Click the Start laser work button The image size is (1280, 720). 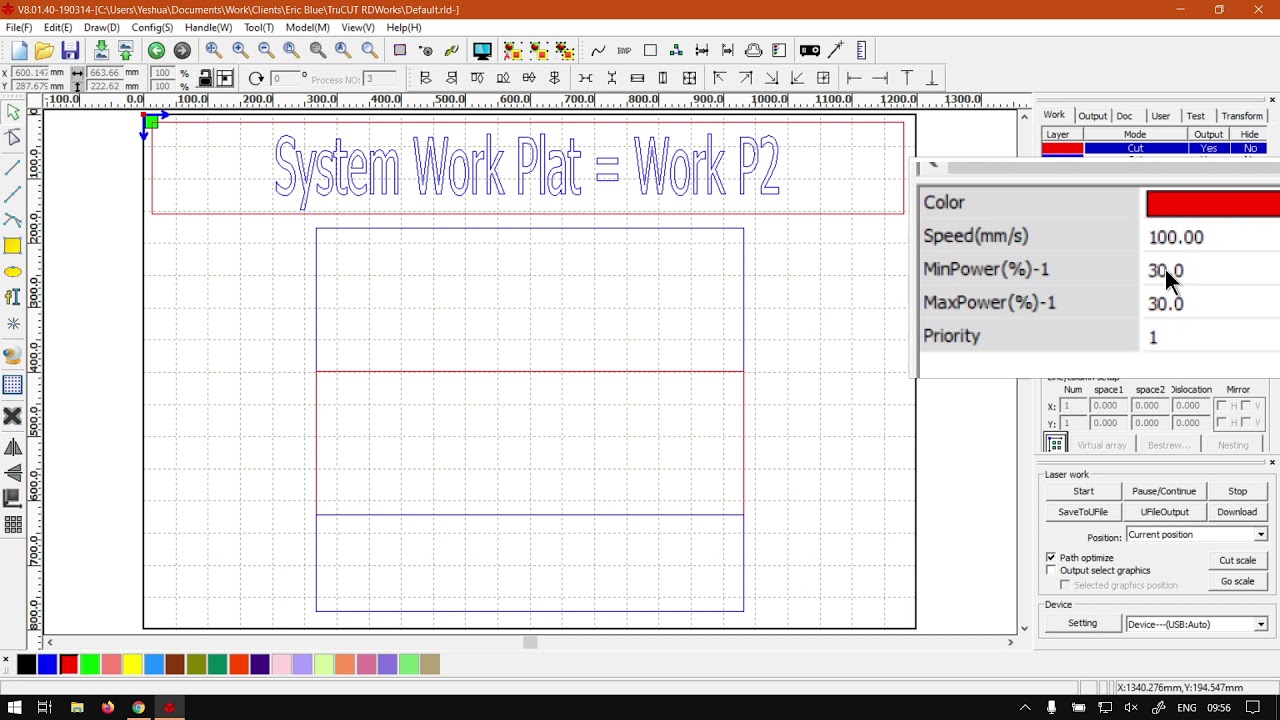[x=1083, y=491]
